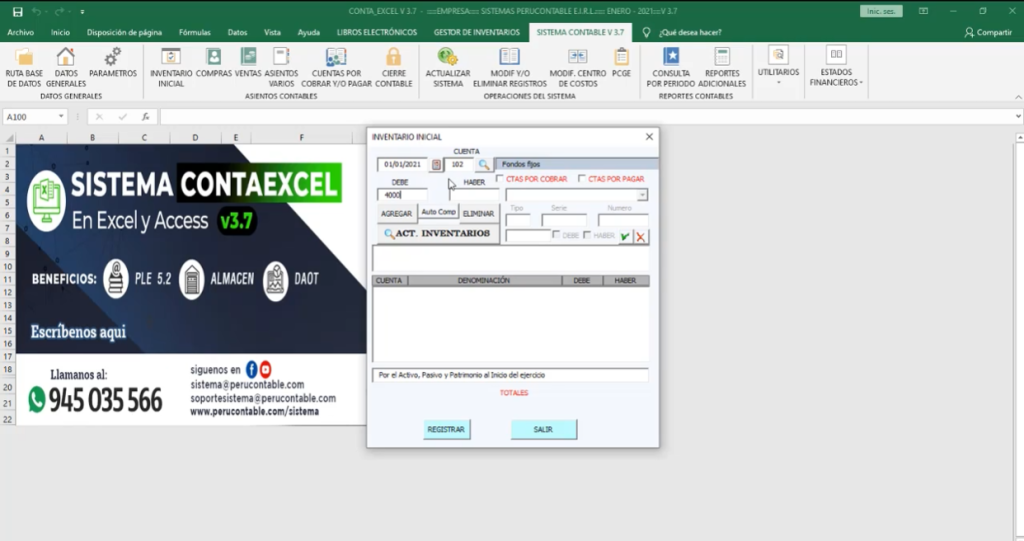Switch to Gestor de Inventarios tab
This screenshot has width=1024, height=541.
tap(477, 32)
